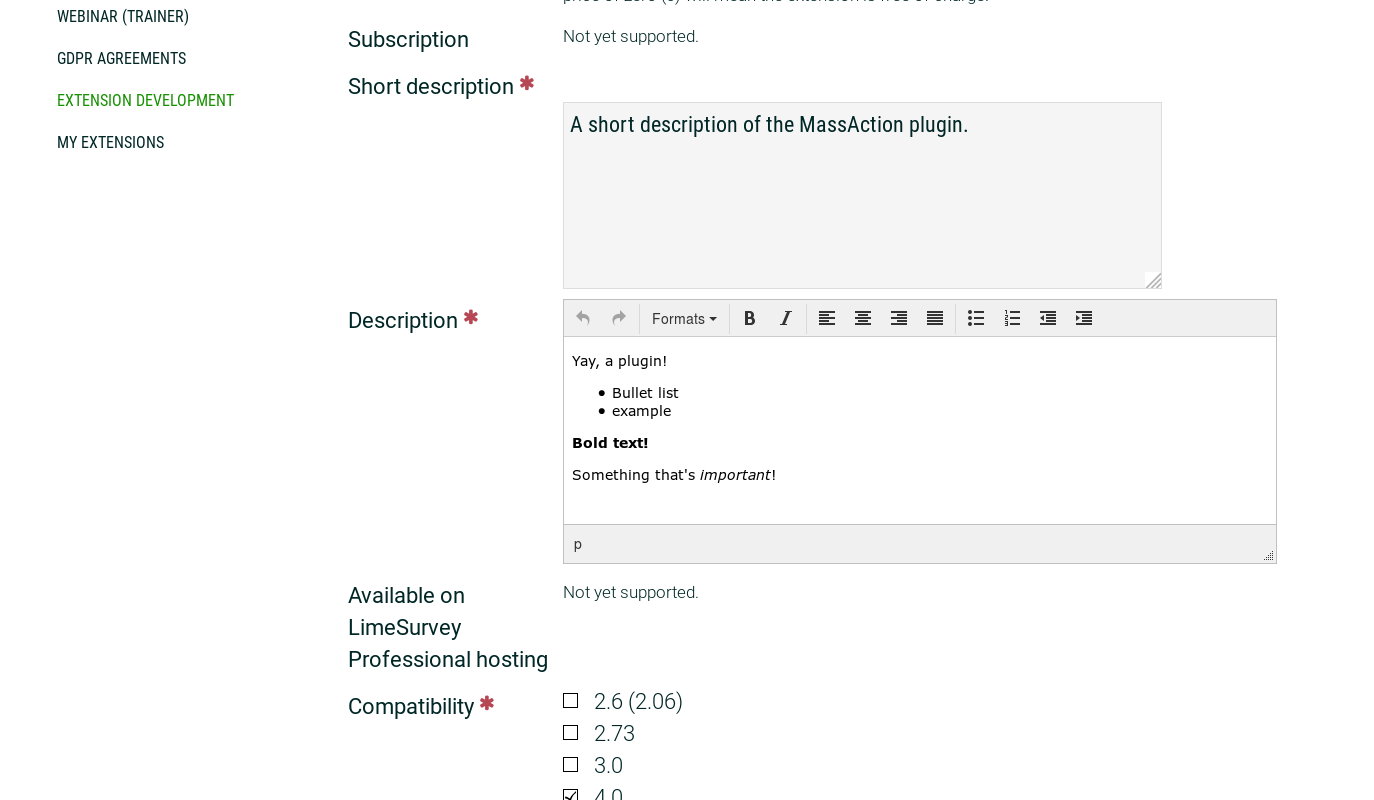Justify the description text
Image resolution: width=1374 pixels, height=800 pixels.
(x=935, y=318)
